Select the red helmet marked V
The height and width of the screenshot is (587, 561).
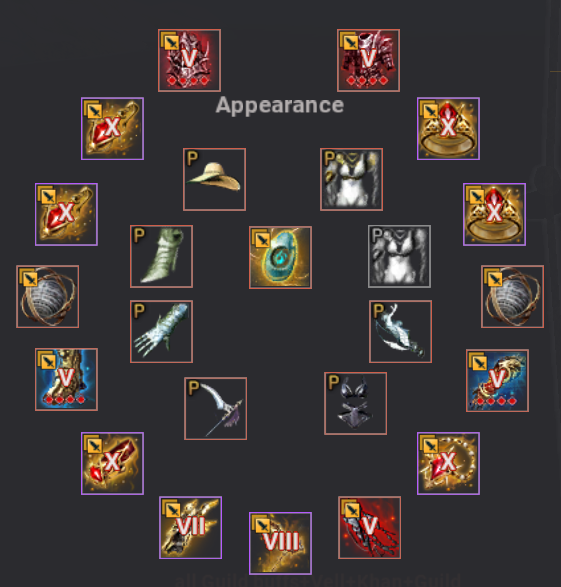point(189,60)
